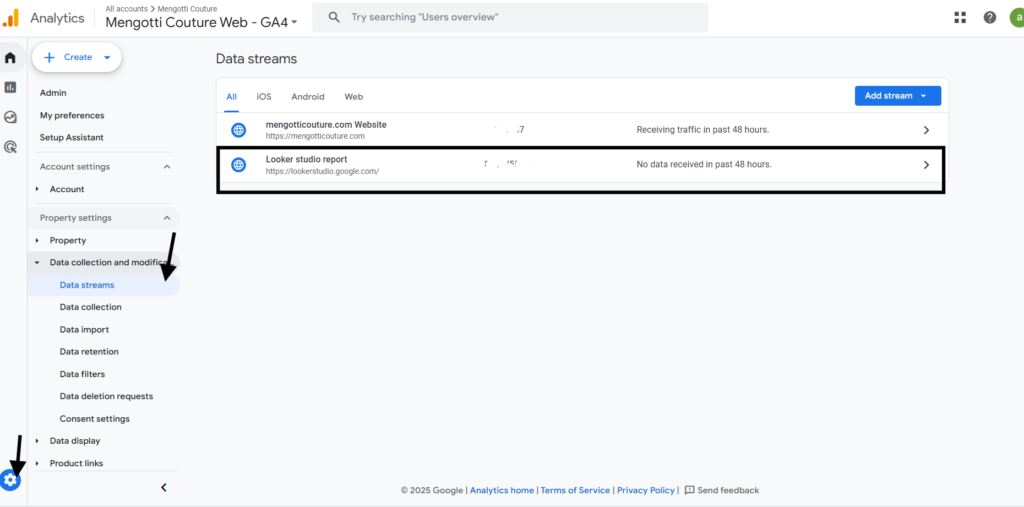Image resolution: width=1024 pixels, height=507 pixels.
Task: Open Data collection settings
Action: pyautogui.click(x=90, y=307)
